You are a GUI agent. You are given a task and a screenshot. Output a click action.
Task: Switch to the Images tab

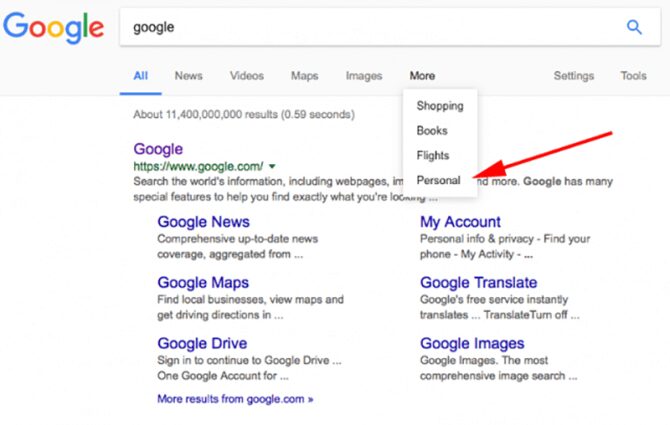(x=364, y=76)
